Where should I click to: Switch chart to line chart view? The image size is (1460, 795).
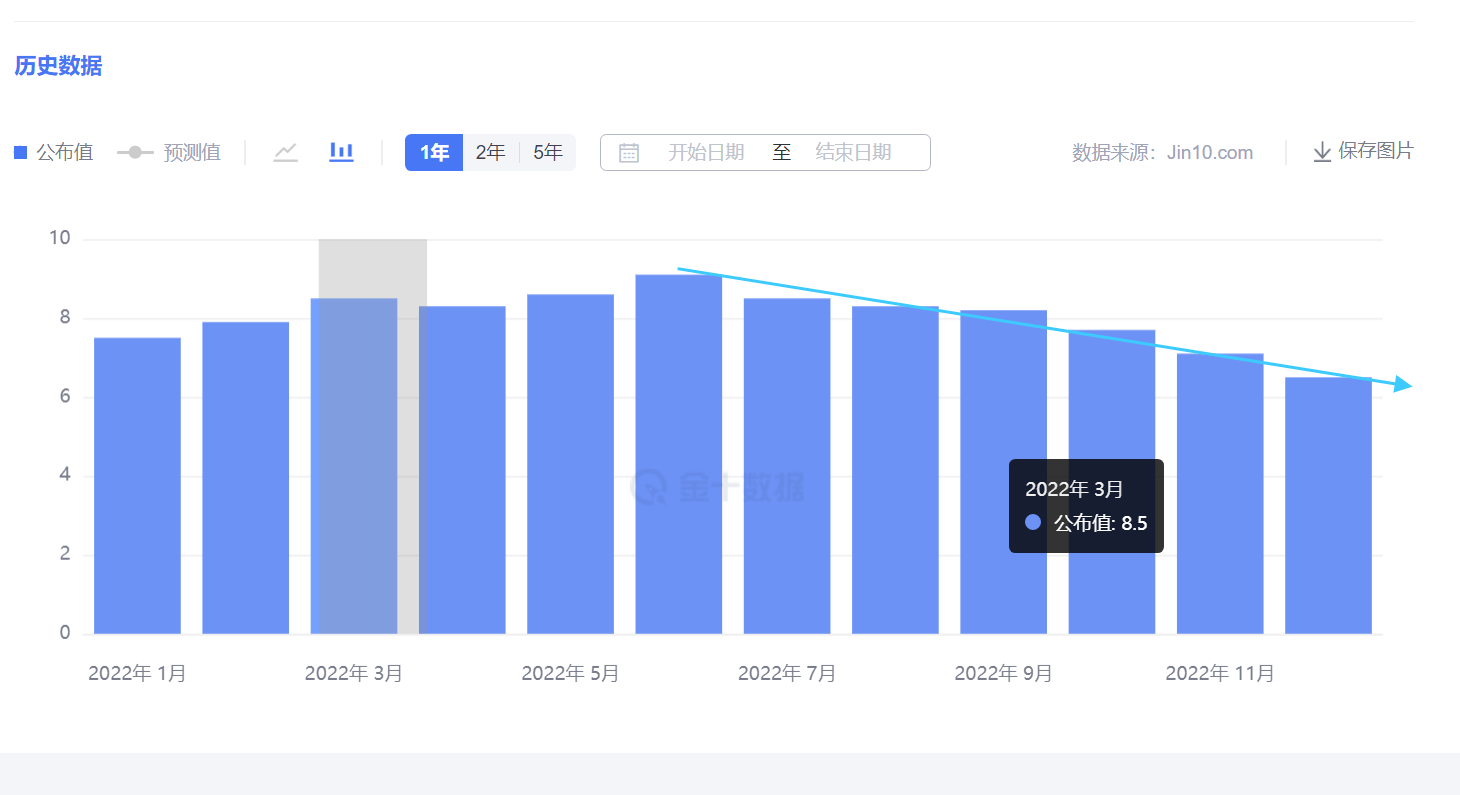coord(286,151)
